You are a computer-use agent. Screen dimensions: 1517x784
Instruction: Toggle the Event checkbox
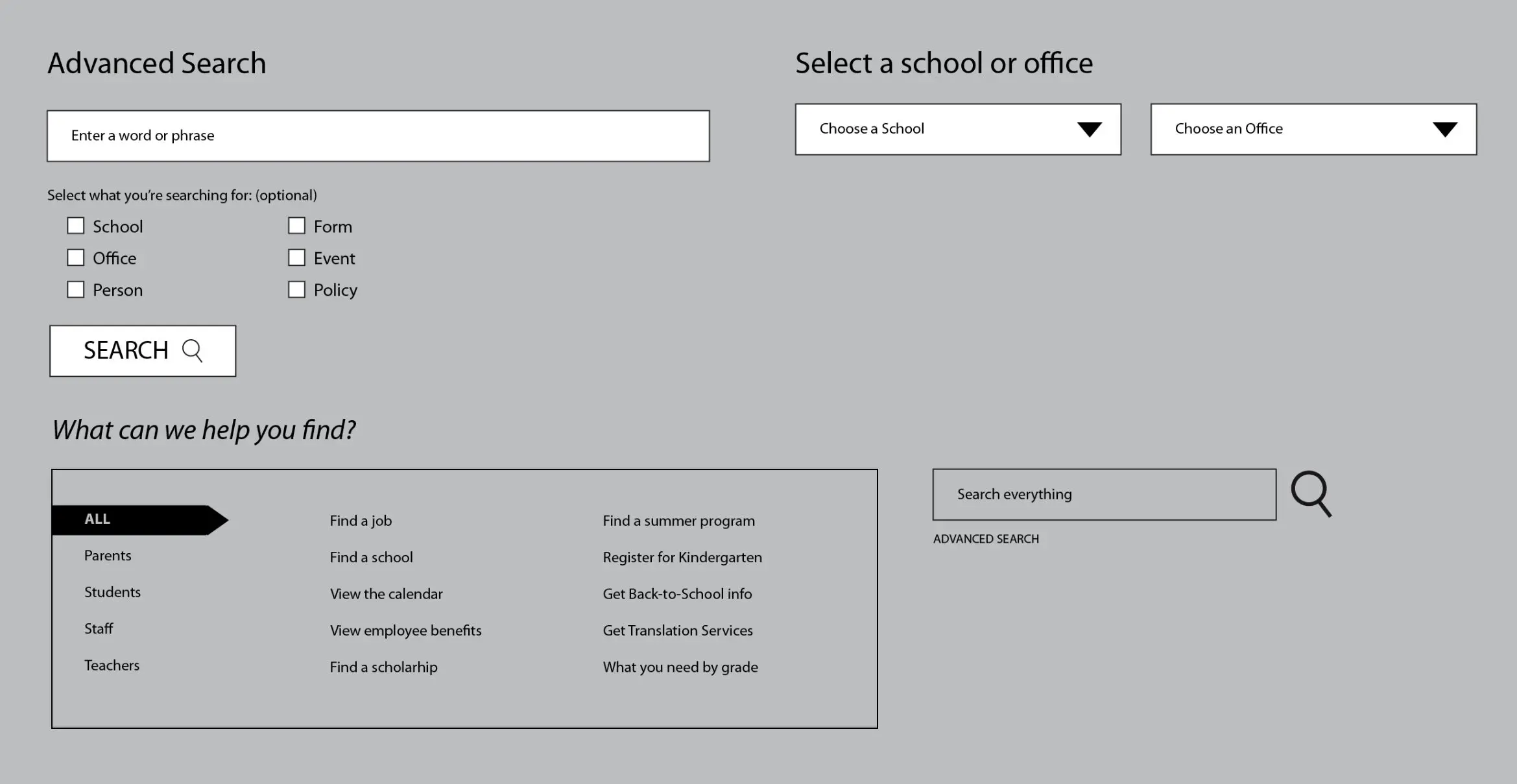(x=296, y=257)
